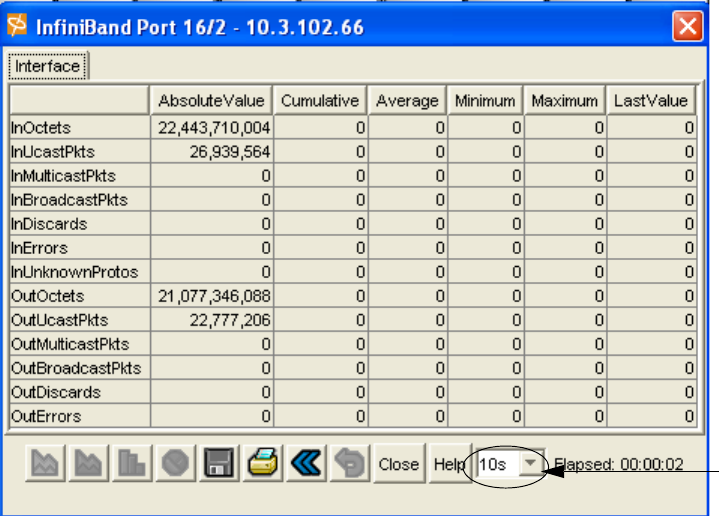The height and width of the screenshot is (516, 719).
Task: Click OutOctets Average cell
Action: click(x=408, y=296)
